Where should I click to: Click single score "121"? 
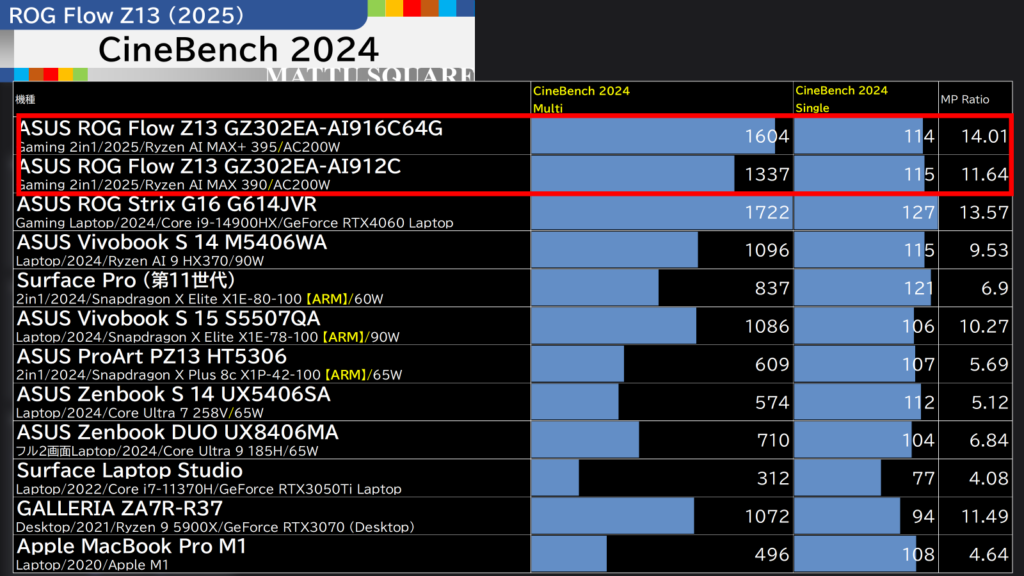919,288
